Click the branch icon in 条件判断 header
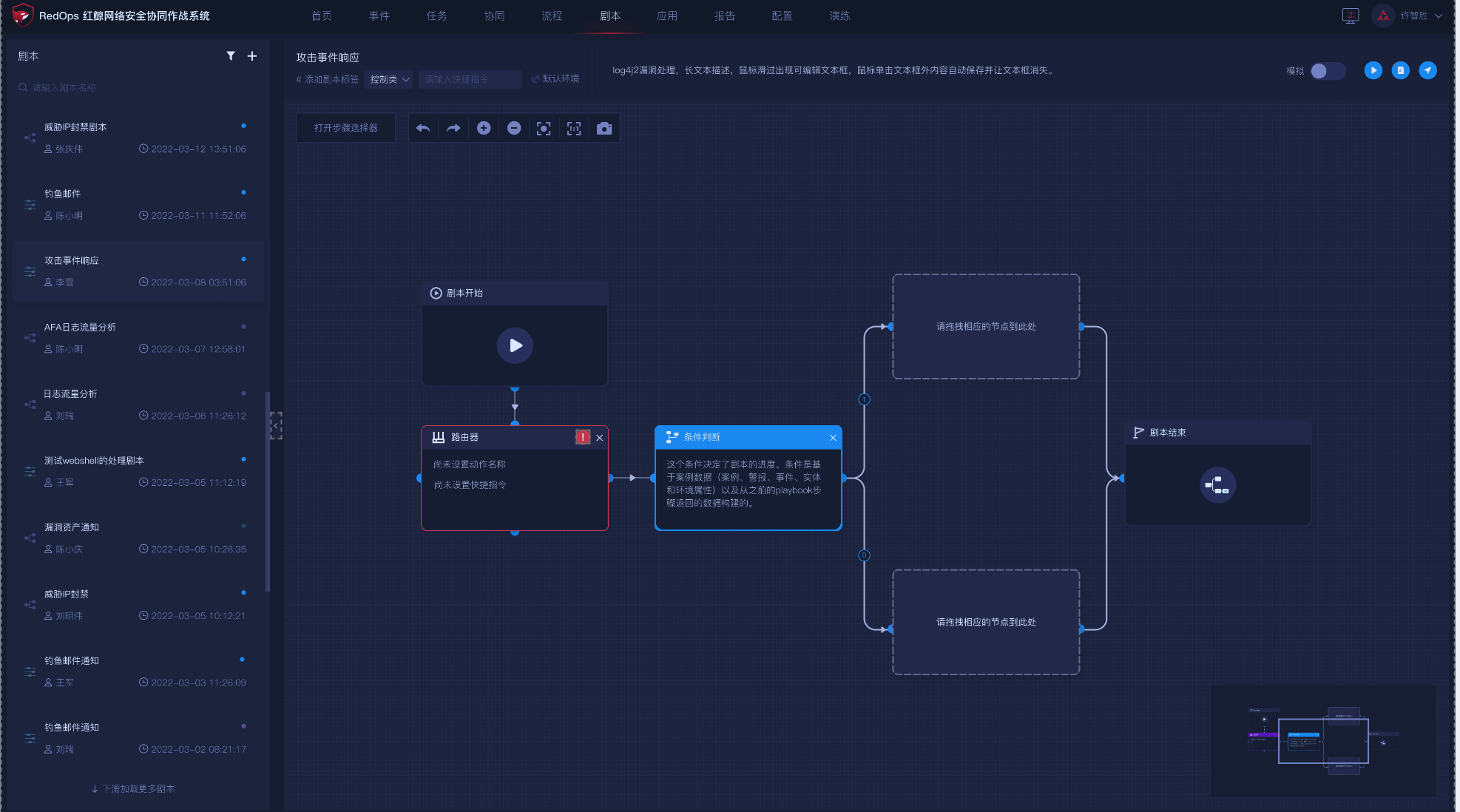Image resolution: width=1460 pixels, height=812 pixels. [x=672, y=437]
